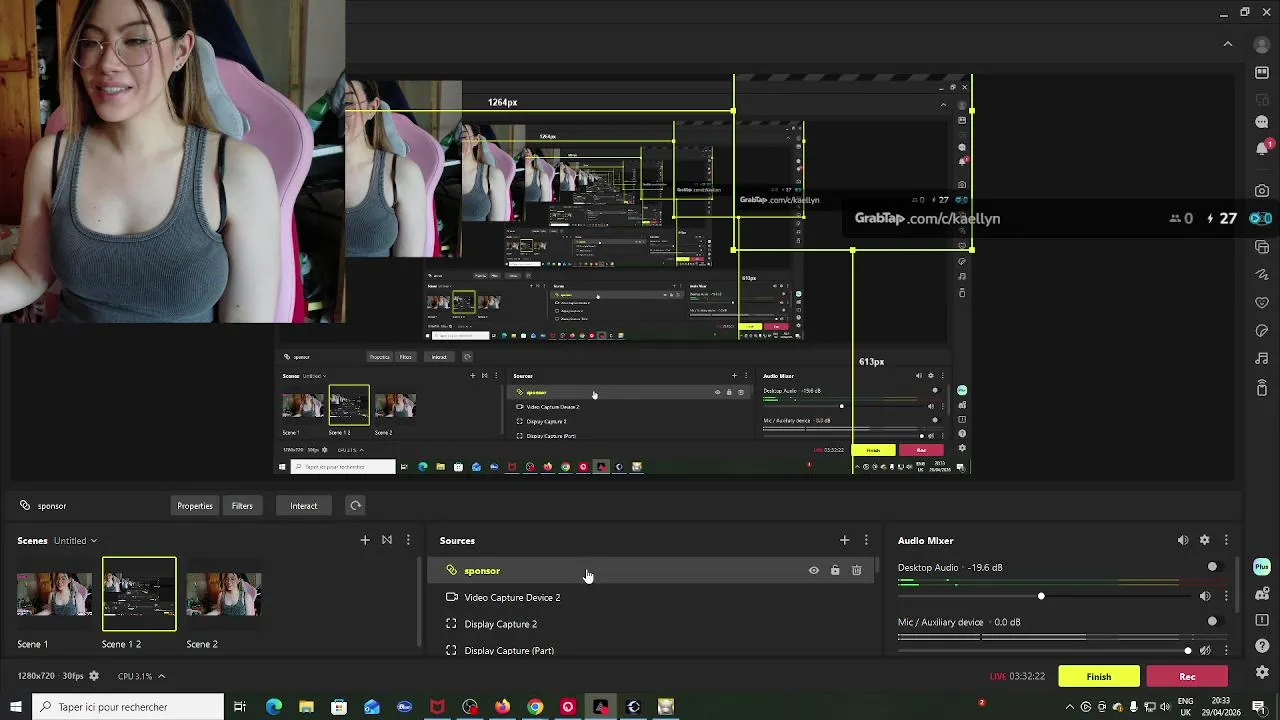Toggle lock on the sponsor source

tap(835, 571)
